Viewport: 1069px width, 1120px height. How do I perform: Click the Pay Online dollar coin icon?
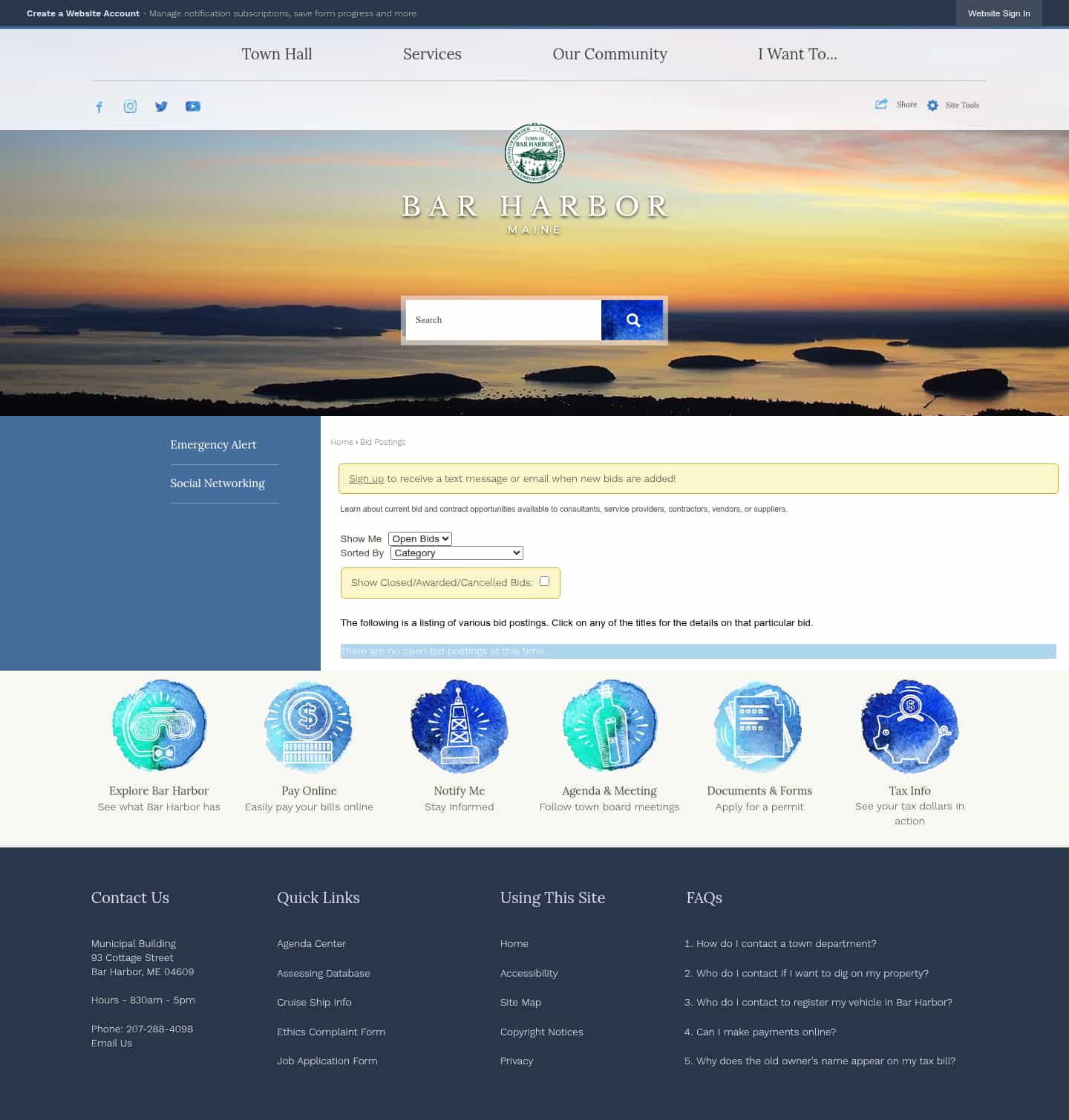pyautogui.click(x=309, y=727)
